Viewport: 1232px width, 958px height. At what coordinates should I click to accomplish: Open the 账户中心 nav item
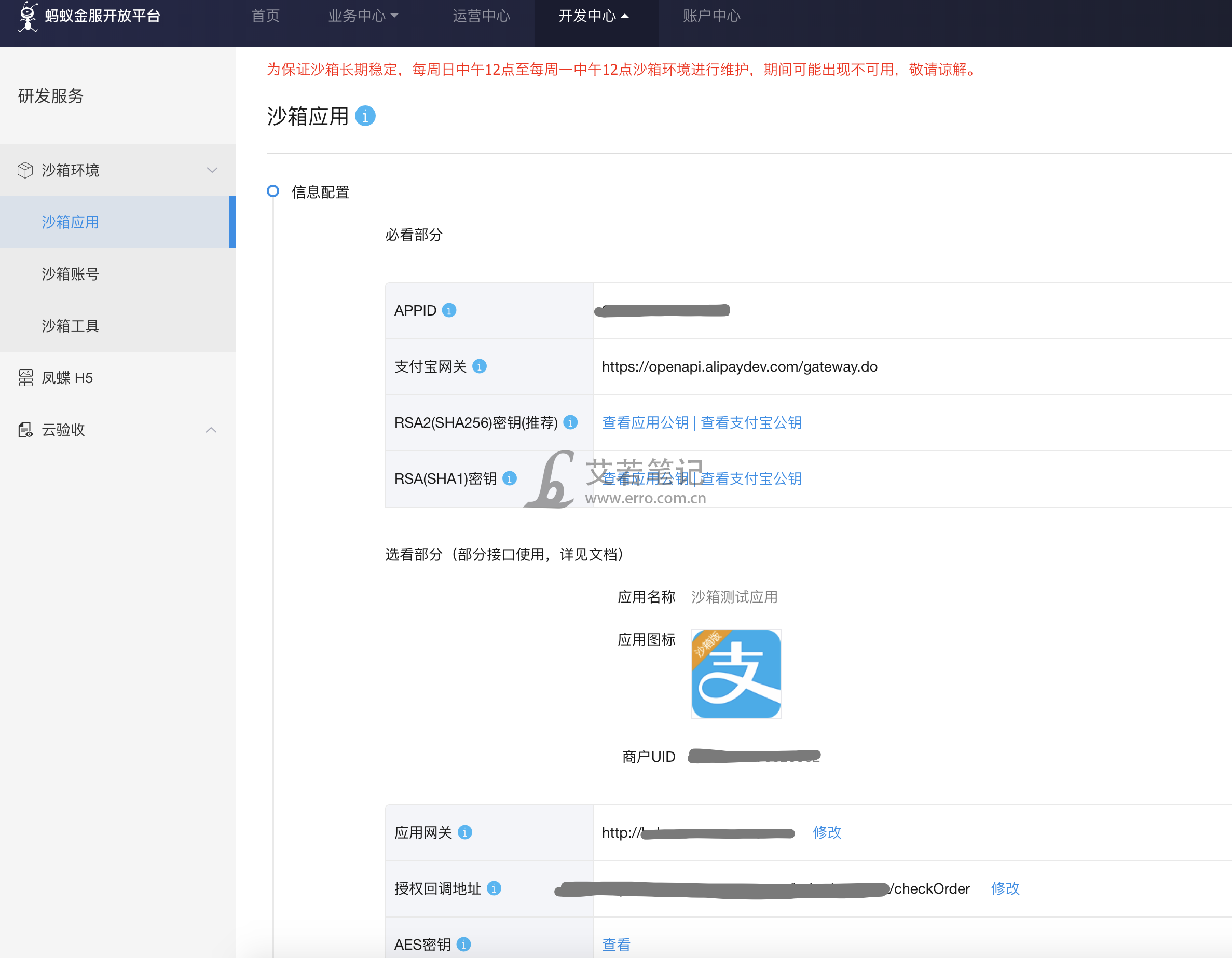click(711, 16)
